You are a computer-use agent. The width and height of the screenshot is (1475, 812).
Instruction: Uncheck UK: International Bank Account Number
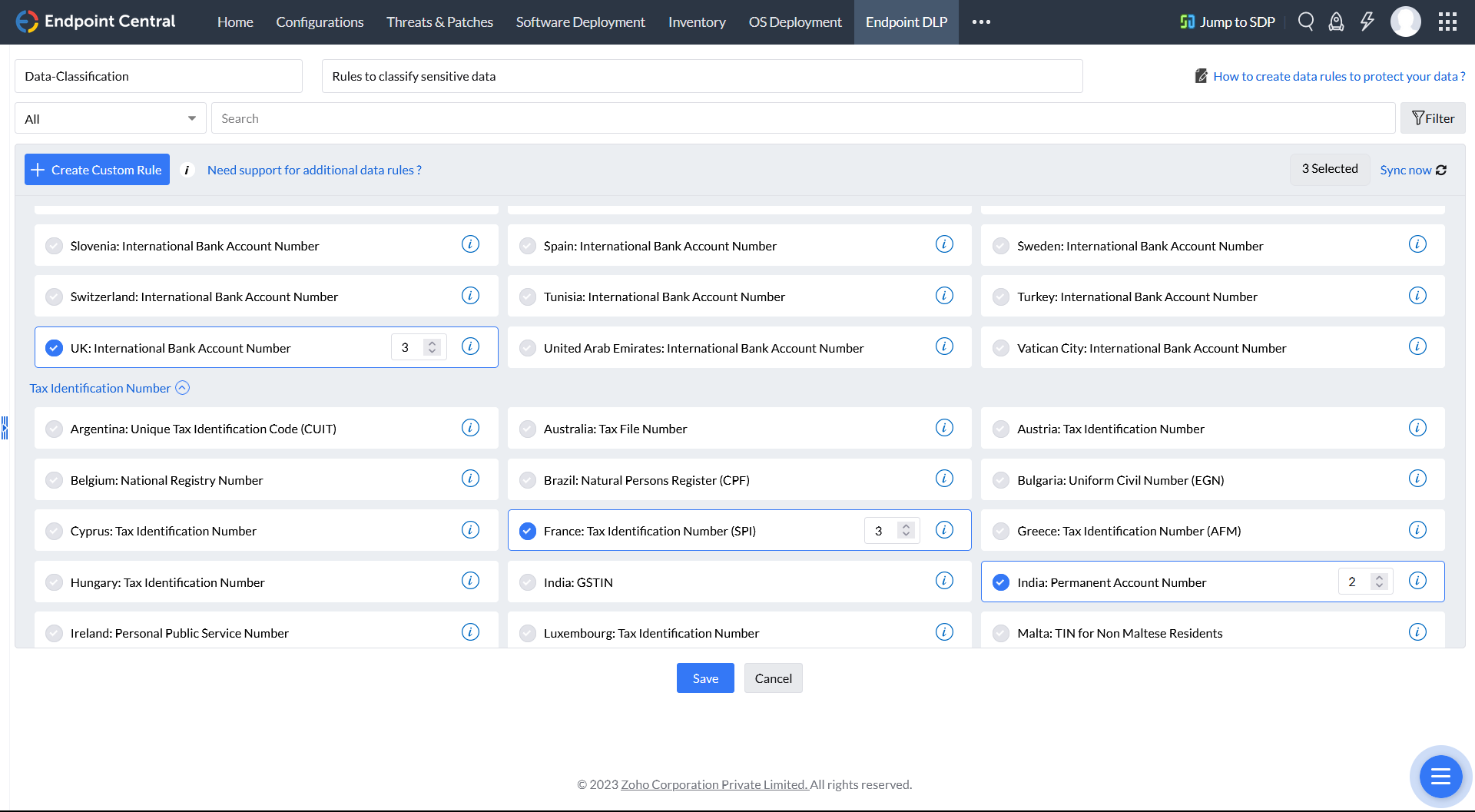[x=54, y=348]
